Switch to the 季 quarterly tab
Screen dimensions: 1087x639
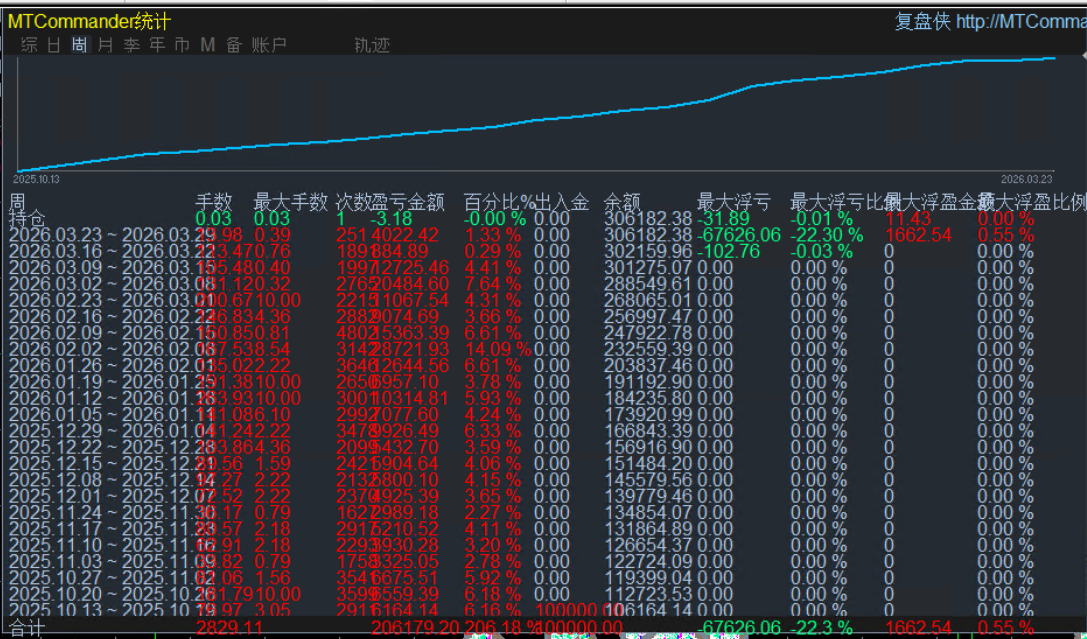click(132, 45)
